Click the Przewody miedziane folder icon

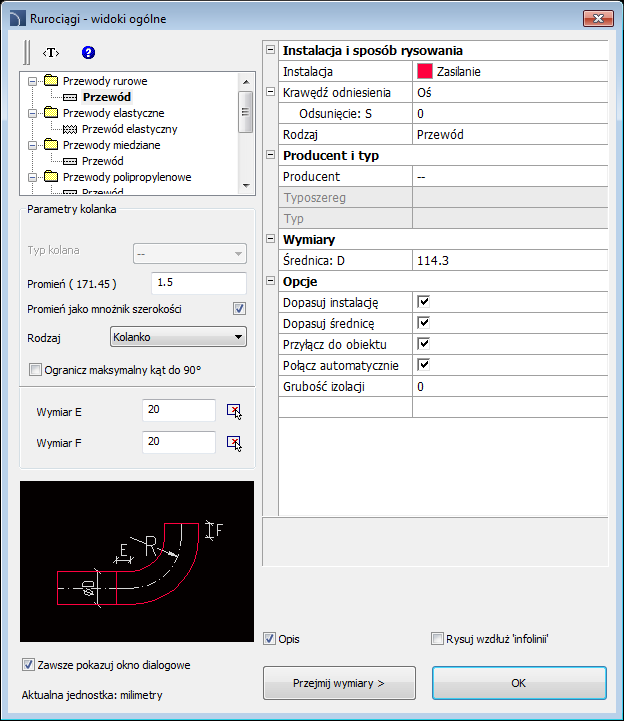tap(51, 145)
